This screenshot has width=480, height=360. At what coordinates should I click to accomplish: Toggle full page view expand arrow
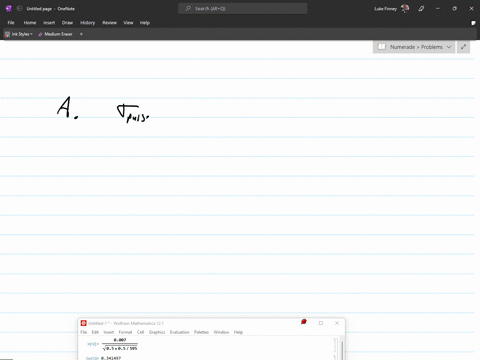(x=463, y=47)
